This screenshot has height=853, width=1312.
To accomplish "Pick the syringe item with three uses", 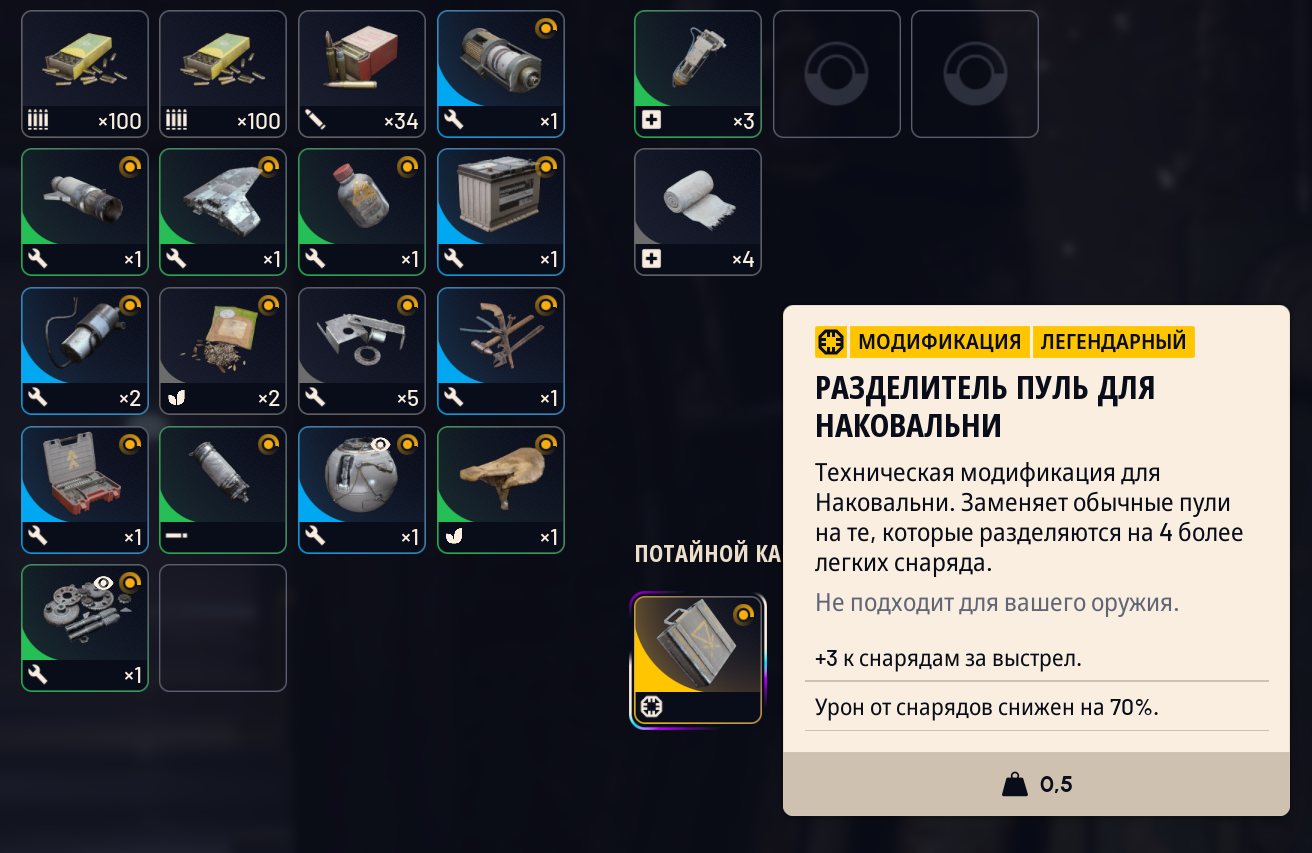I will click(698, 74).
